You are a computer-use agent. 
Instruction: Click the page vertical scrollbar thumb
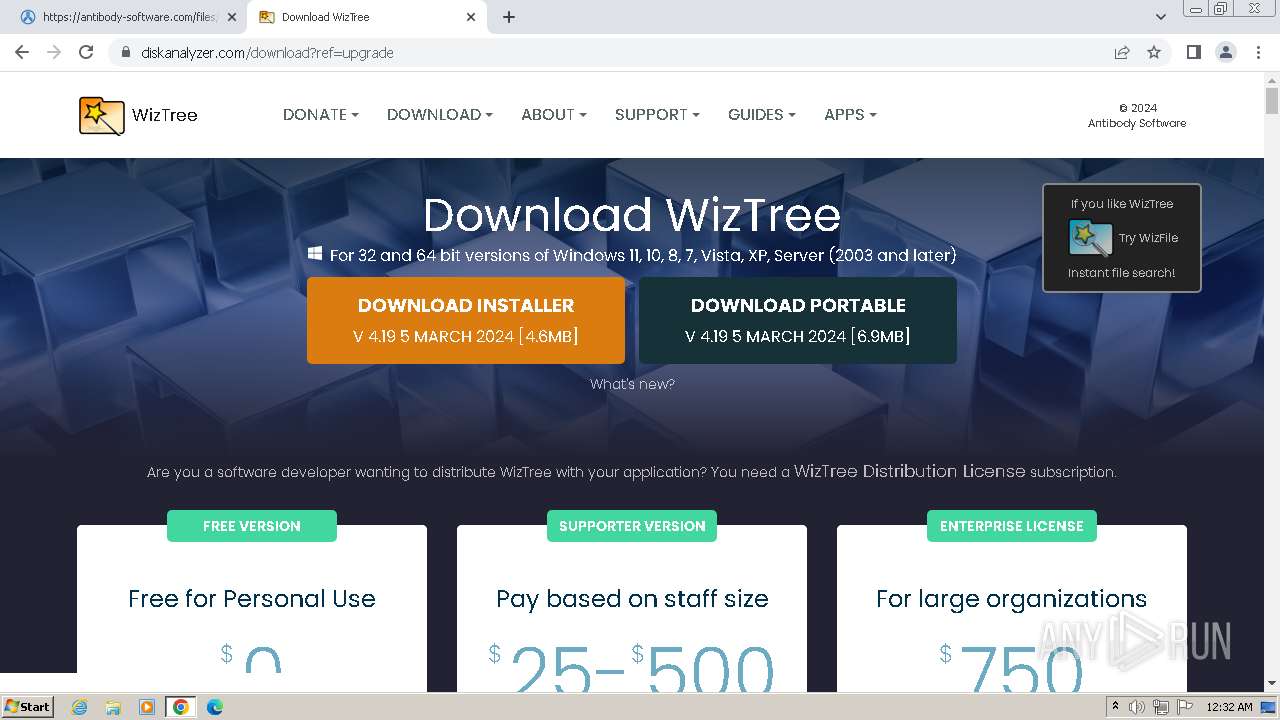[x=1272, y=101]
